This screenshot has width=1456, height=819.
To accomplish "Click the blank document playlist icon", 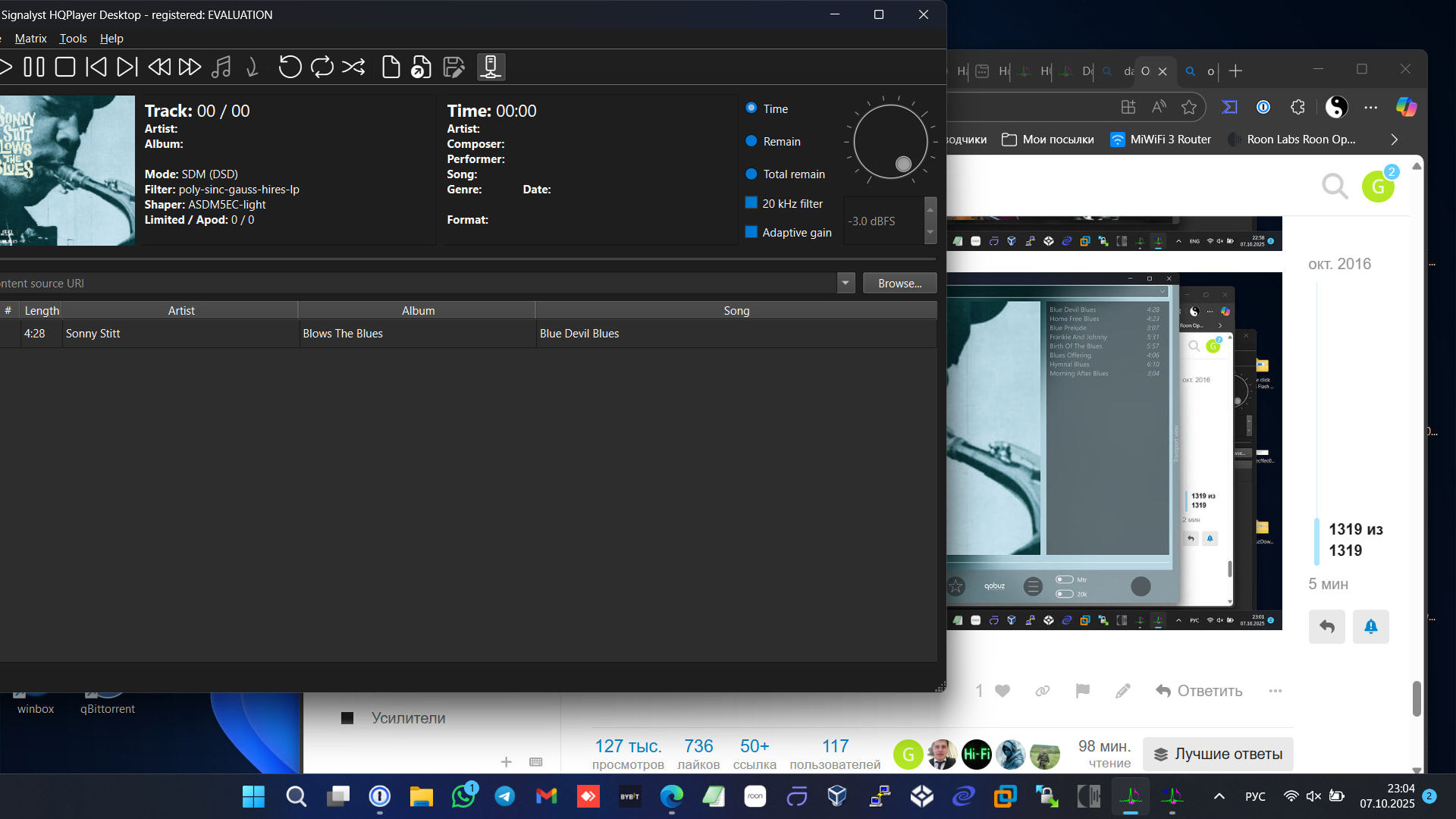I will coord(391,67).
